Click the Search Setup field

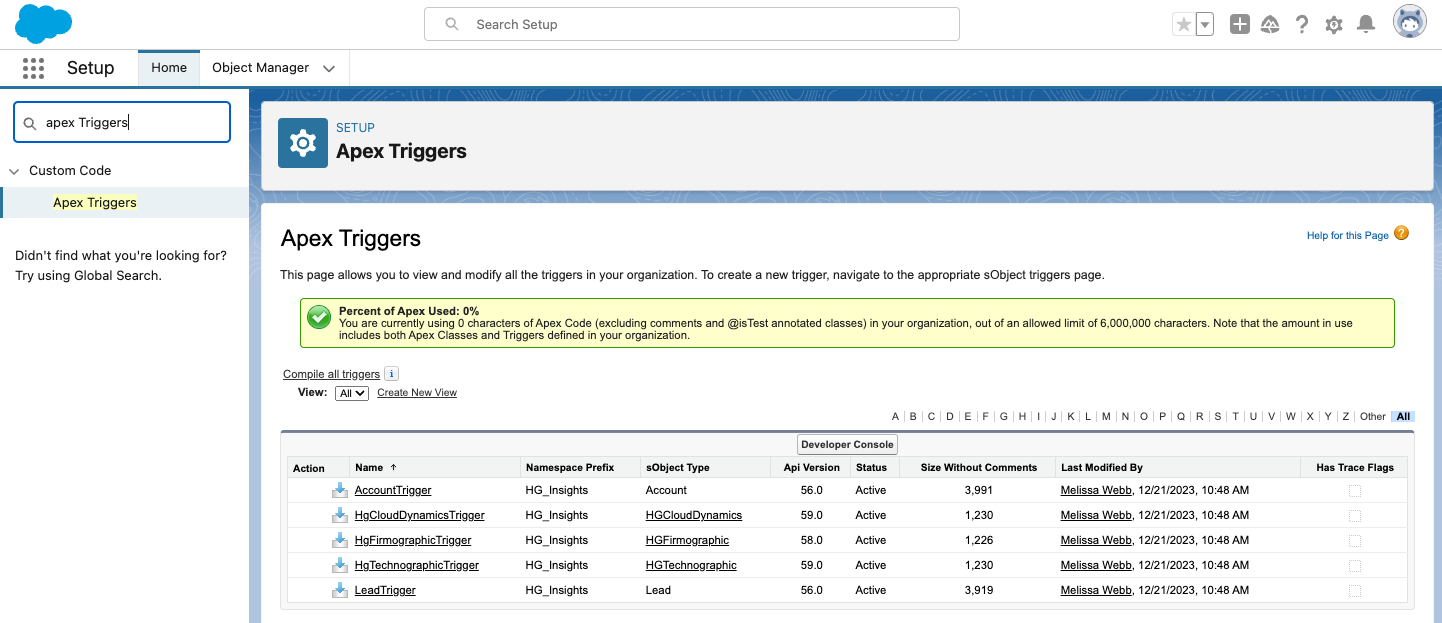[691, 24]
